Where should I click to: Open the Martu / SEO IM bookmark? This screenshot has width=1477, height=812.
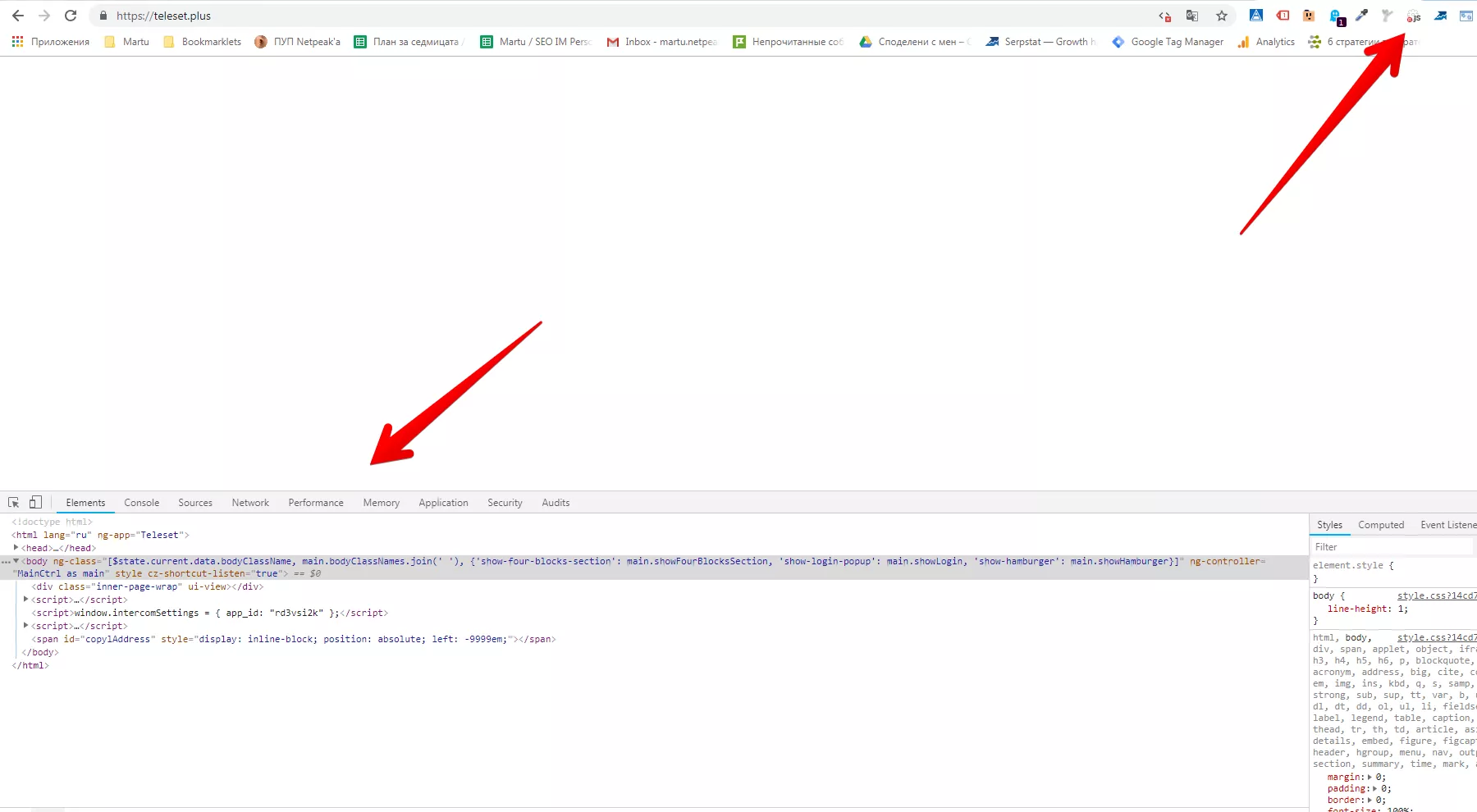click(x=536, y=42)
